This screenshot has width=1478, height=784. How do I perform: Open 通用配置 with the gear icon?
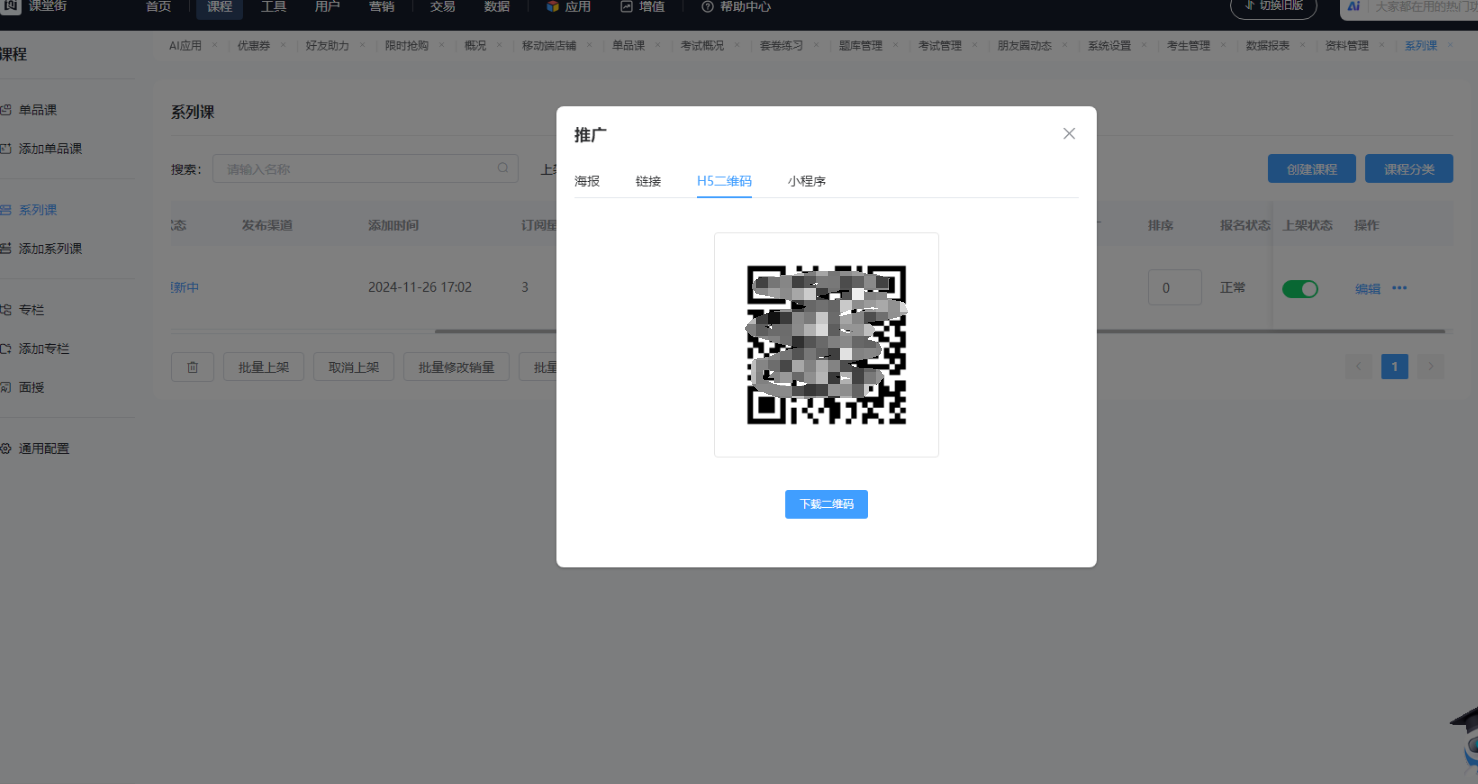[5, 449]
